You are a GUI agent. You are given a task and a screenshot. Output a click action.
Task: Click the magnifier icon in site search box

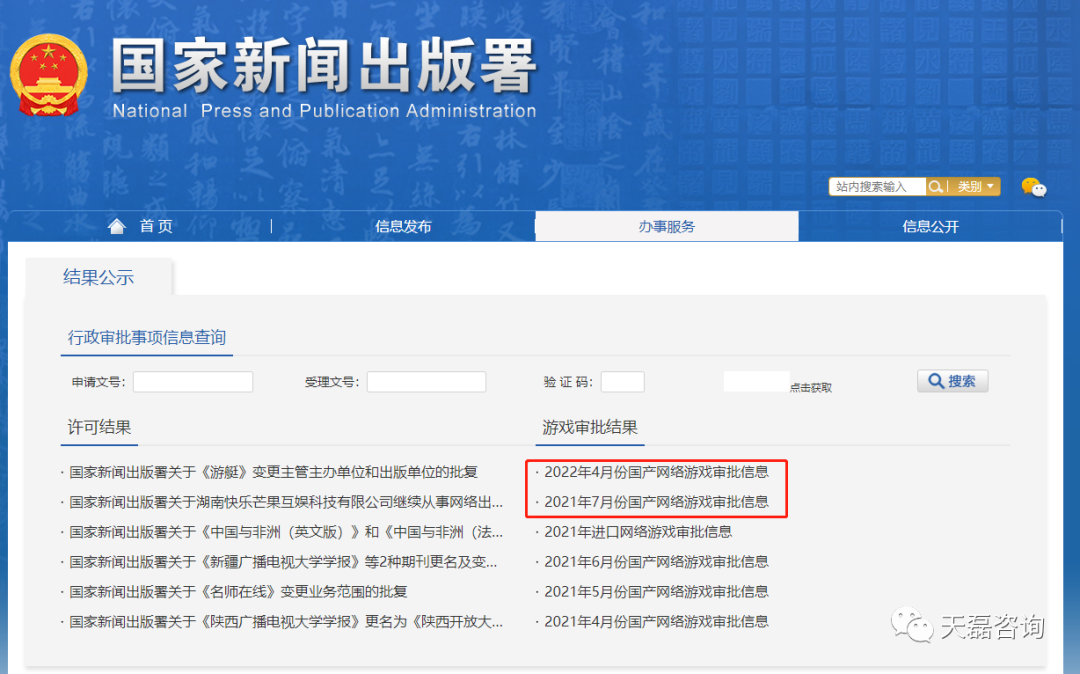point(934,186)
